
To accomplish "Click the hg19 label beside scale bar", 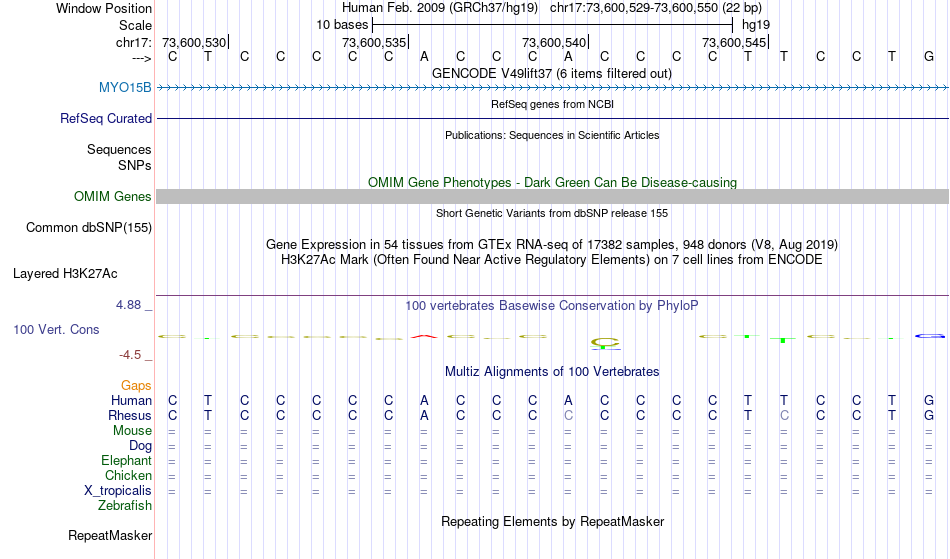I will click(756, 25).
